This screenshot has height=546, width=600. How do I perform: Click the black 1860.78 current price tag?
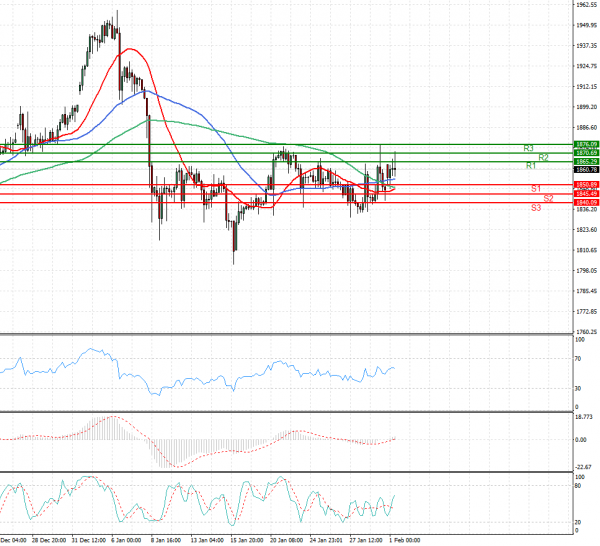click(x=587, y=170)
